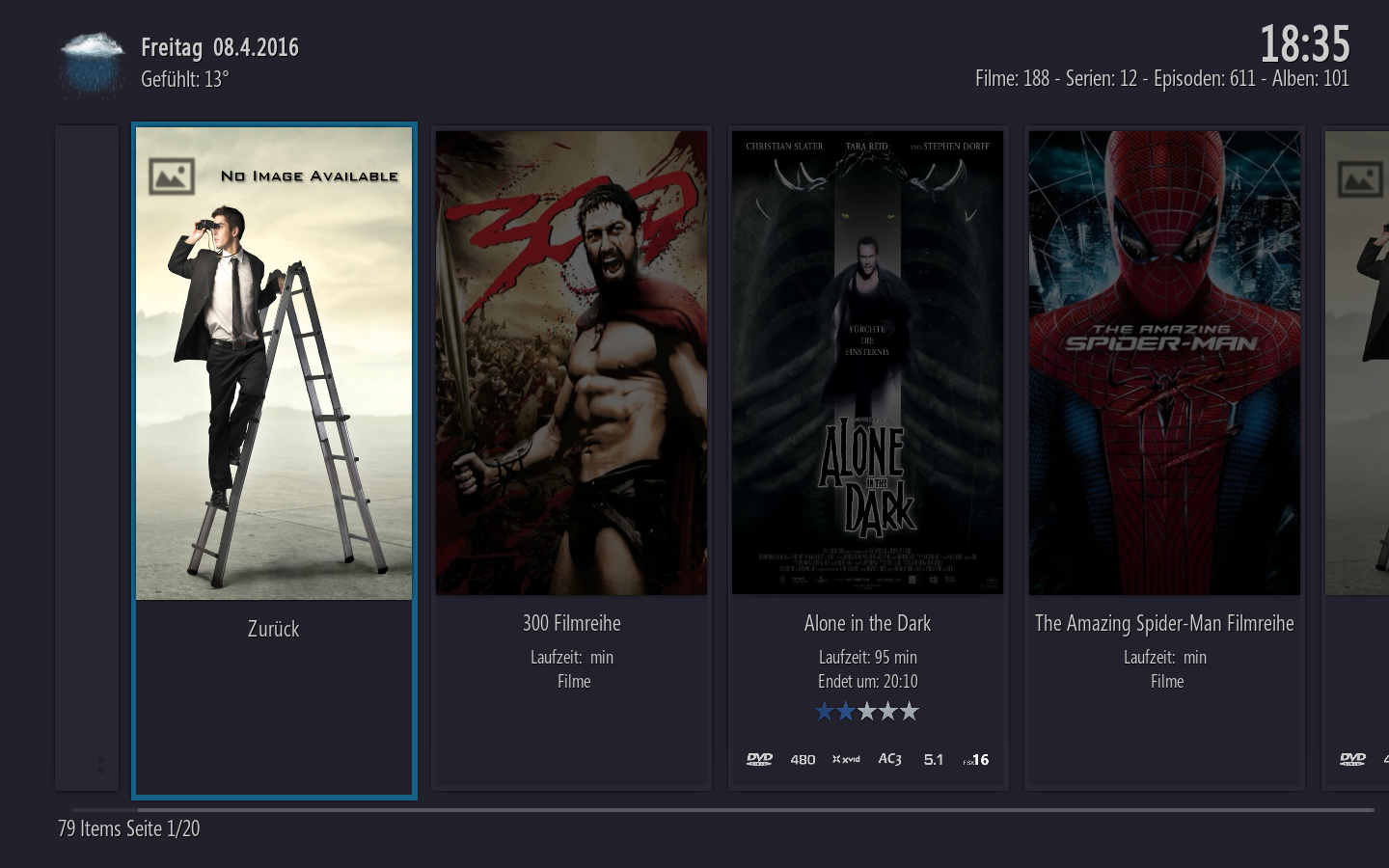Select the Zurück back item
Image resolution: width=1389 pixels, height=868 pixels.
pos(274,460)
